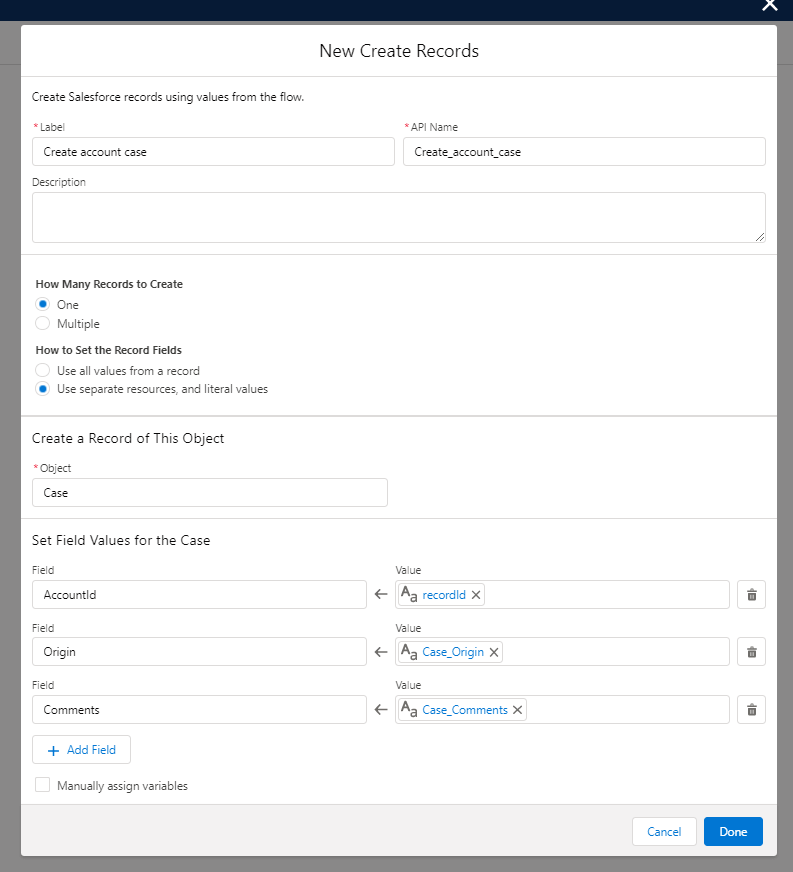
Task: Click the trash icon beside the Origin row
Action: point(751,651)
